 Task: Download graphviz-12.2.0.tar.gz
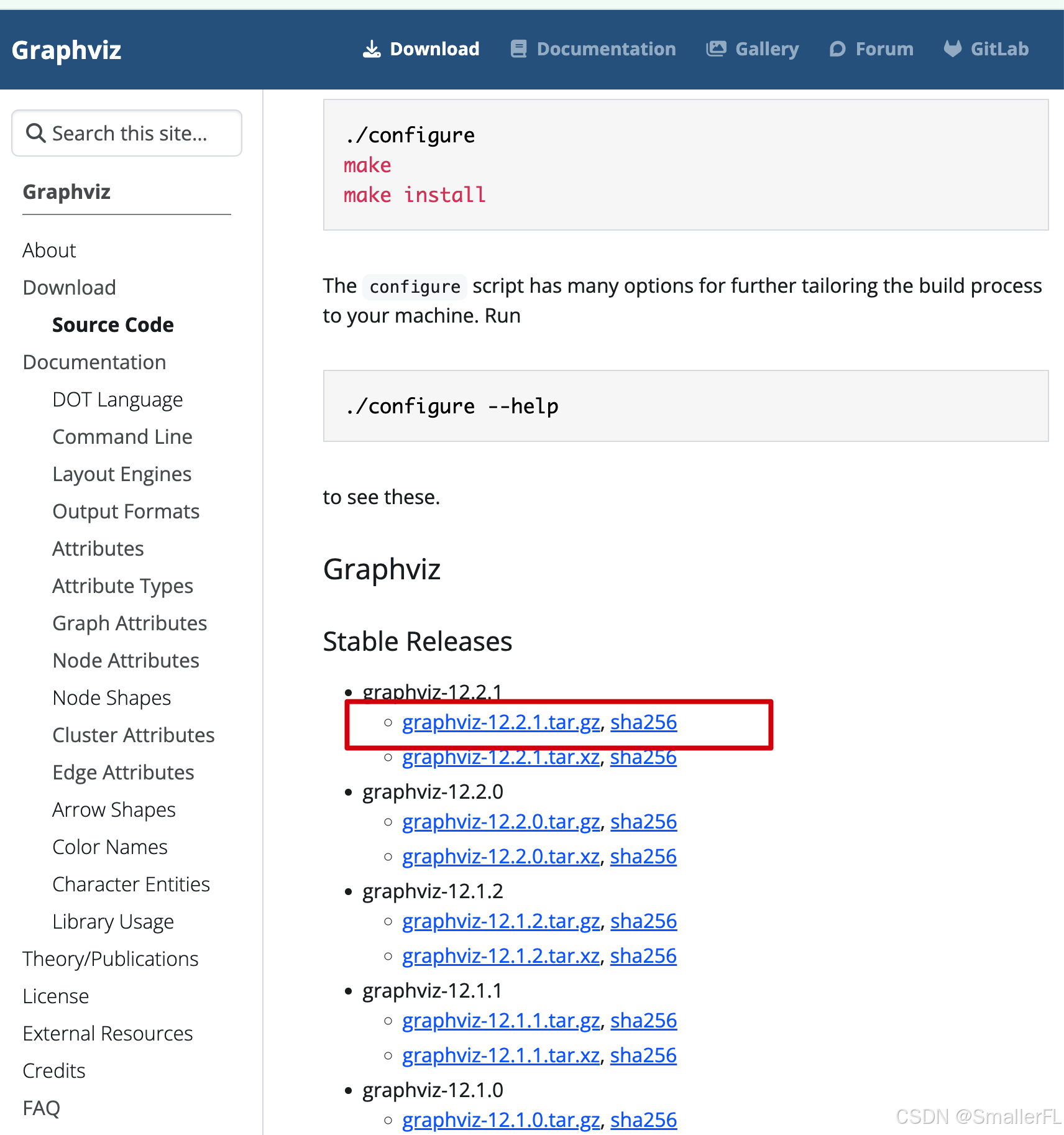(501, 822)
